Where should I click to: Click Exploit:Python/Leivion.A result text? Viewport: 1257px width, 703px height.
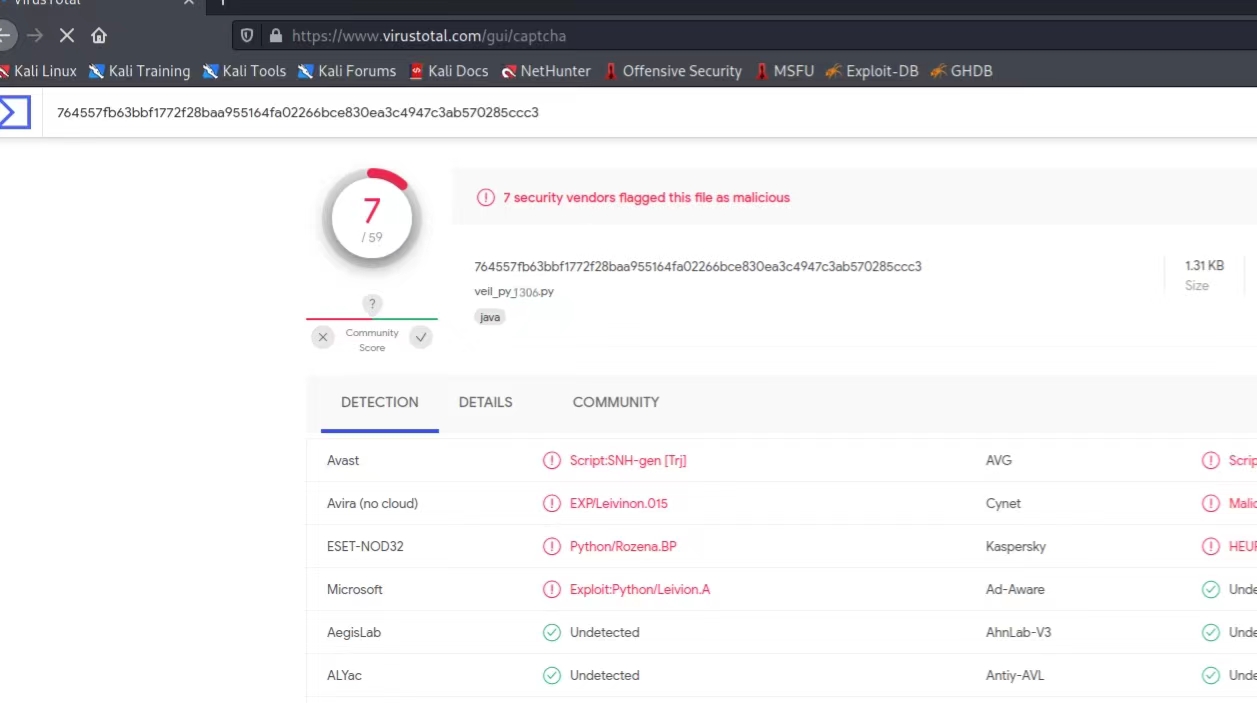(x=640, y=589)
